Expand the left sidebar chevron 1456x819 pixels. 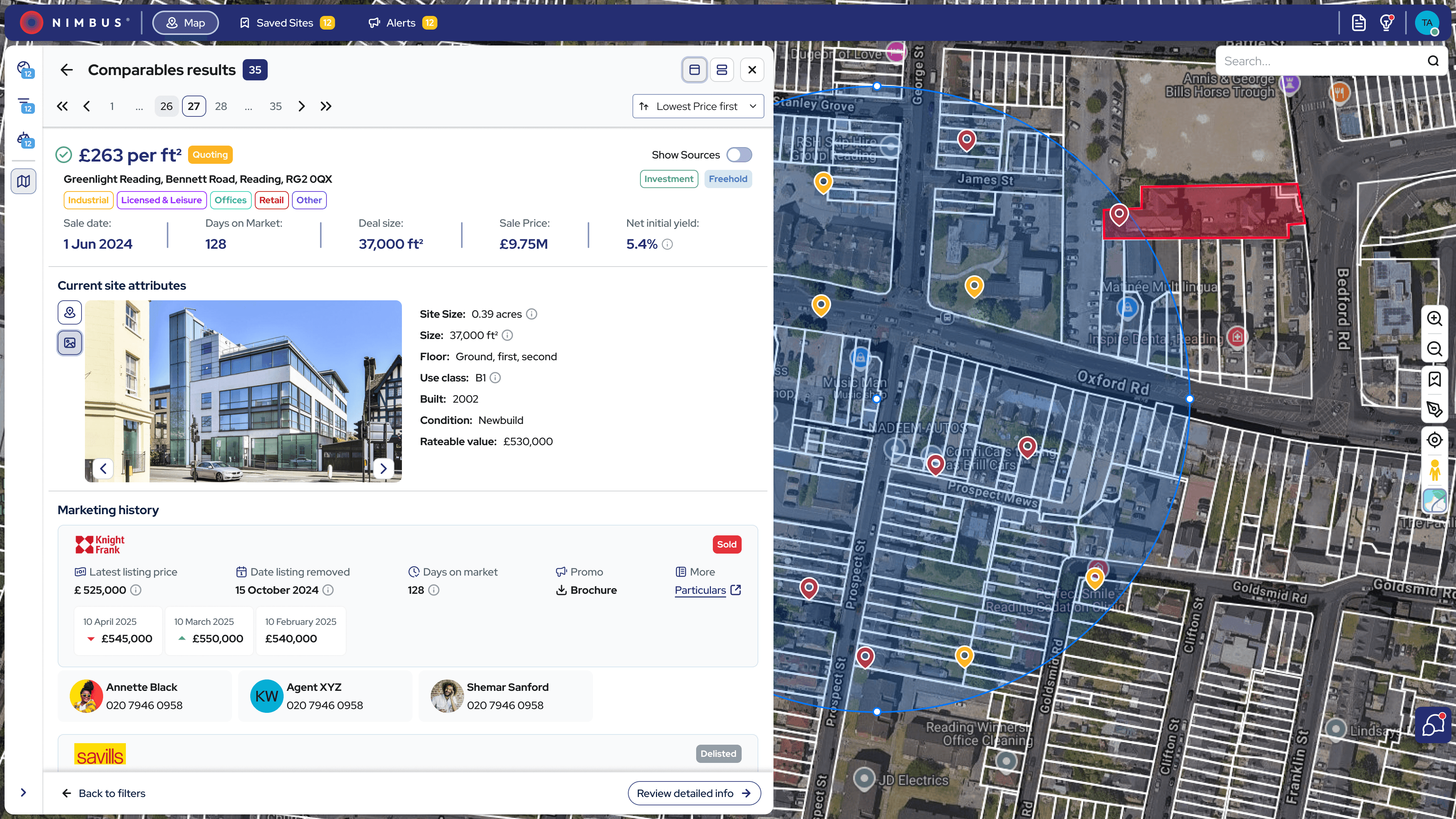23,792
